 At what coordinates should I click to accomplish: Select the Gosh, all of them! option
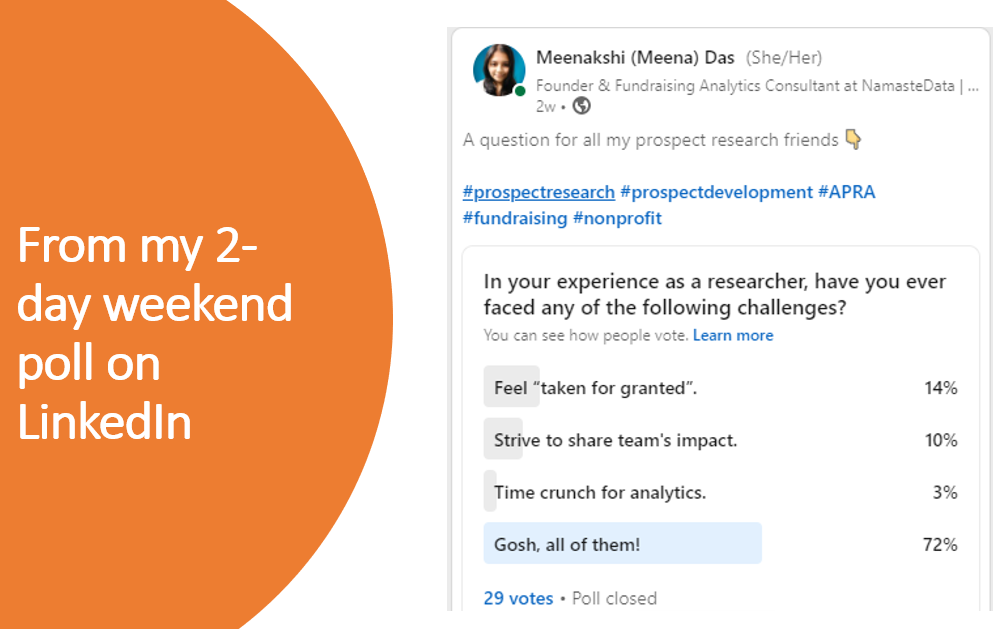tap(721, 543)
